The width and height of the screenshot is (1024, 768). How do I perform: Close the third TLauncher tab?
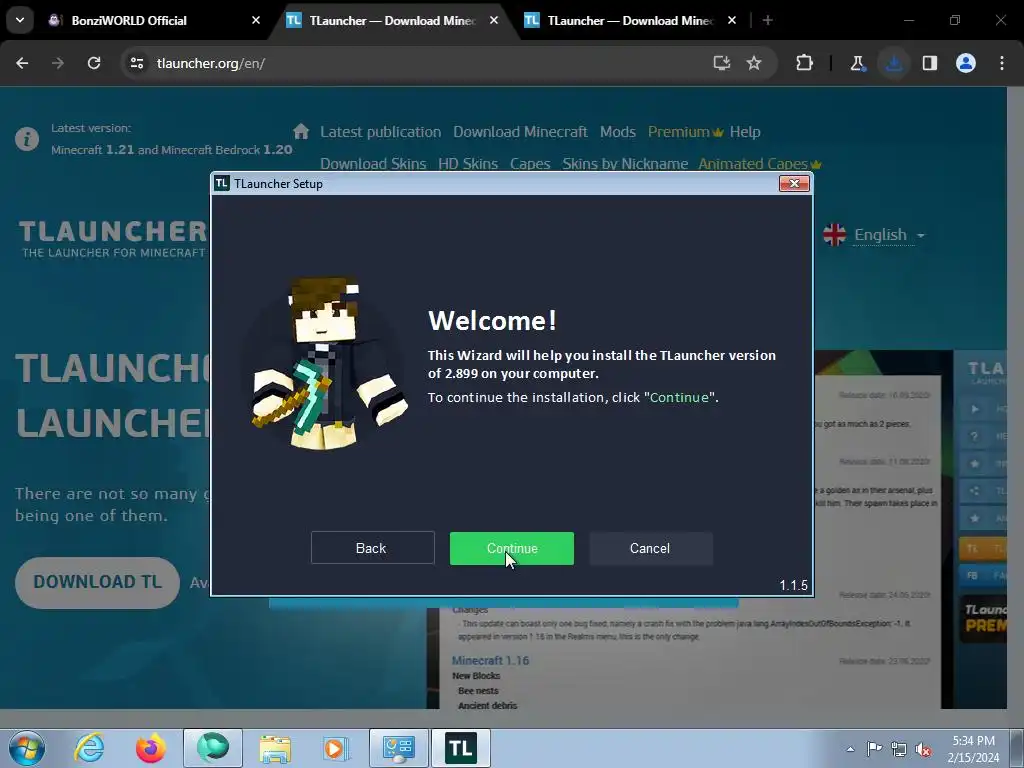point(731,21)
